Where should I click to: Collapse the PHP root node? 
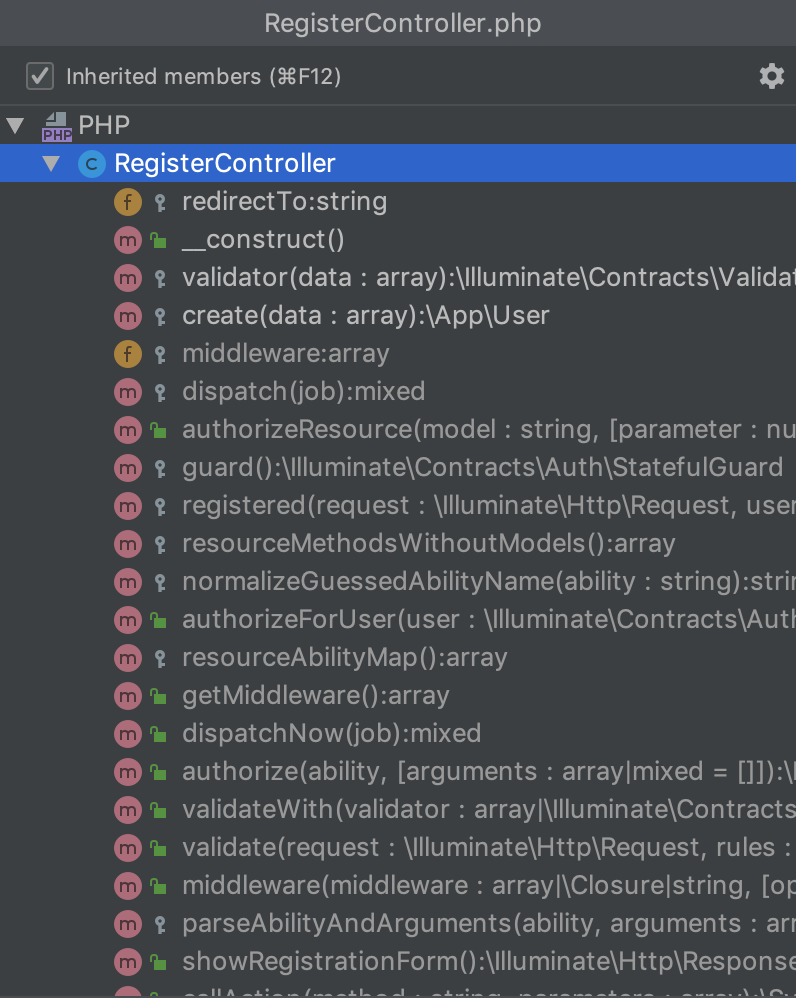pos(15,125)
